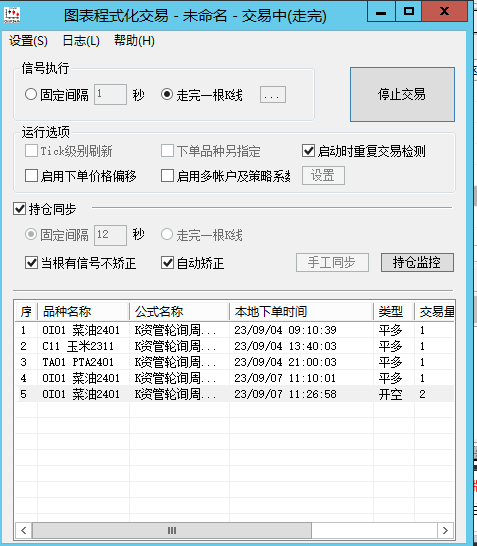Select 走完一根K线 radio under 持仓同步
477x546 pixels.
coord(167,234)
